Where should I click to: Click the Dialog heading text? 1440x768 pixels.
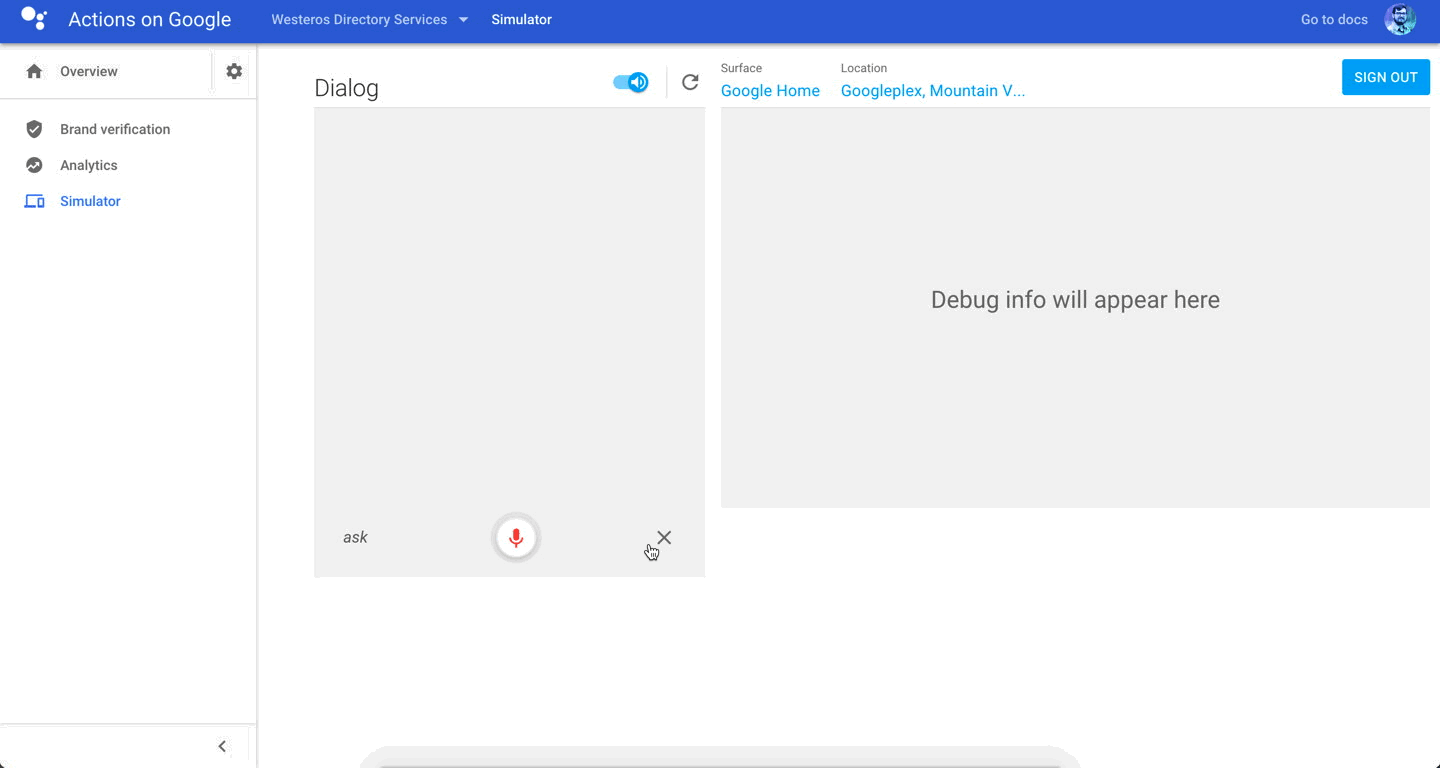tap(346, 88)
